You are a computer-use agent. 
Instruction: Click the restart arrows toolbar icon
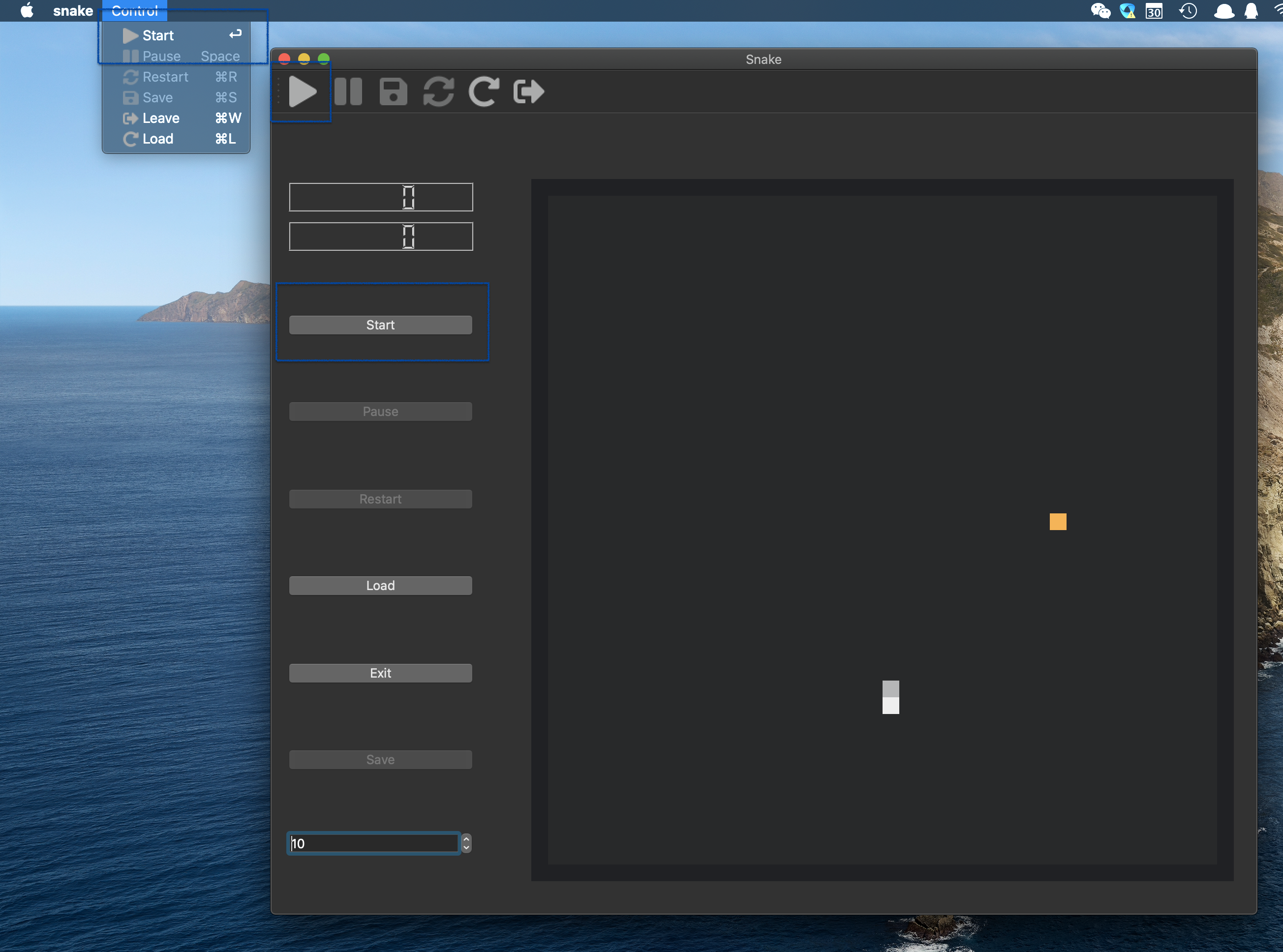(438, 91)
